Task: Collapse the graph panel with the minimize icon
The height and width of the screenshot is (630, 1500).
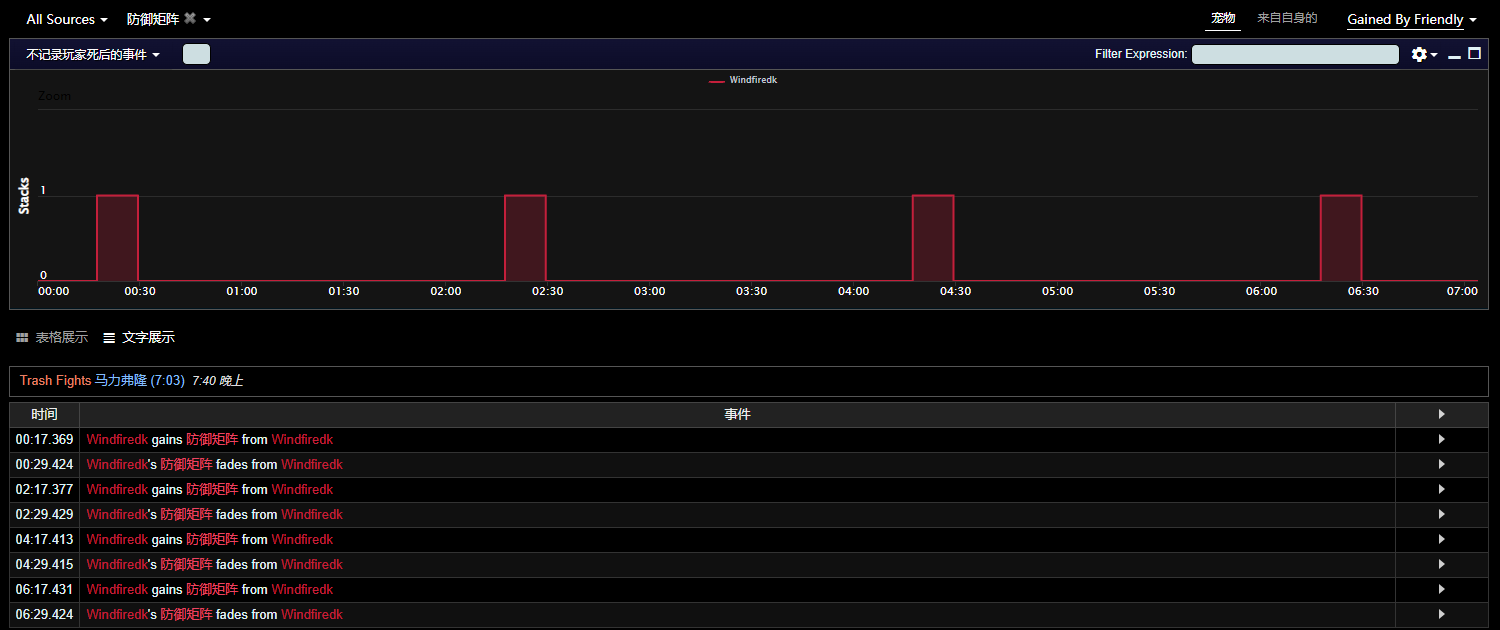Action: click(x=1454, y=55)
